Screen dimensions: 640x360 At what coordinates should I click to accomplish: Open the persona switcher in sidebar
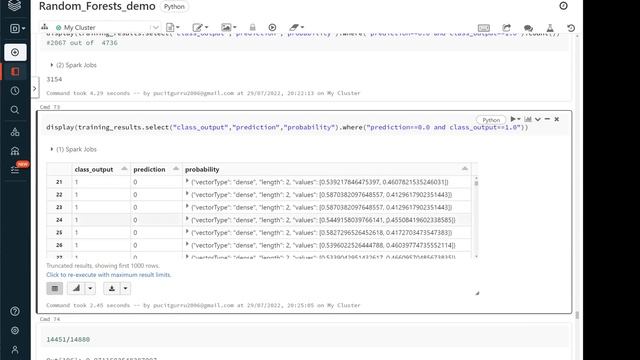point(17,28)
